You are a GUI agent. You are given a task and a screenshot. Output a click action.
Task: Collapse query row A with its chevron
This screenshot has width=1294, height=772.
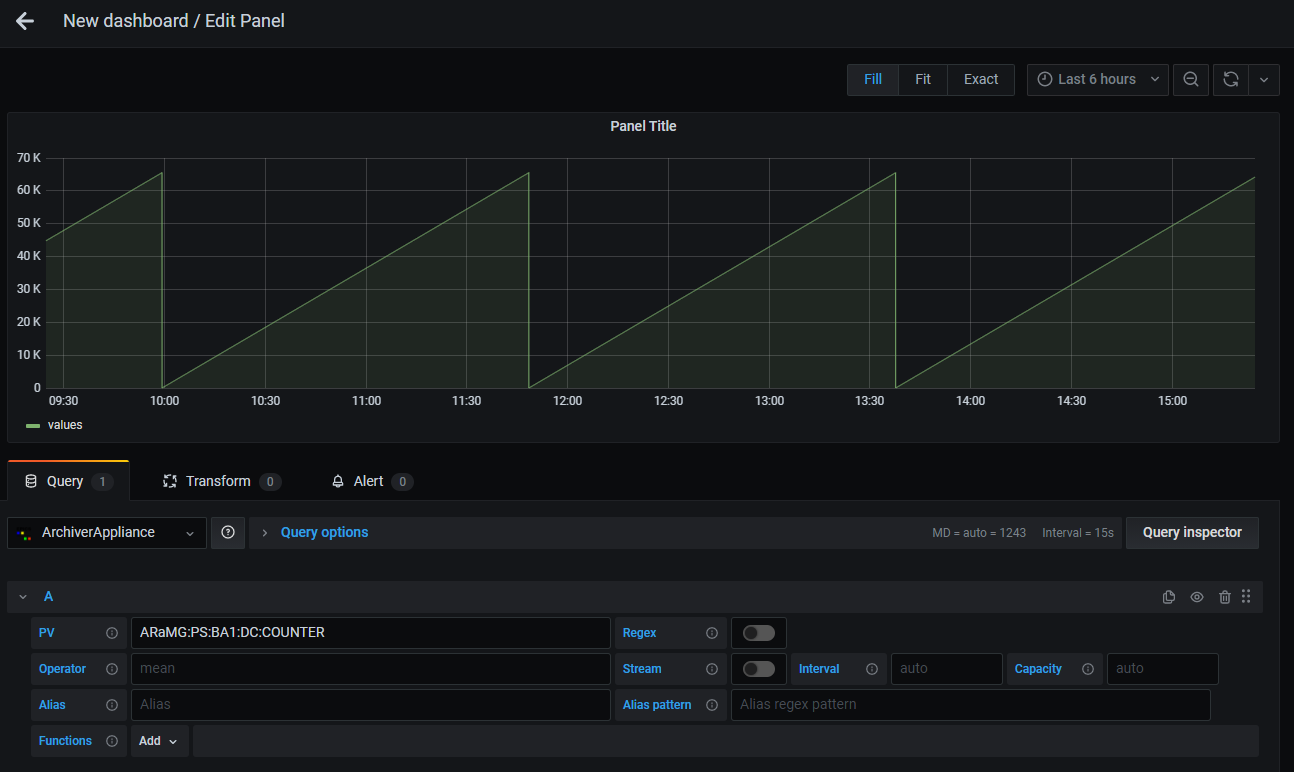click(22, 596)
